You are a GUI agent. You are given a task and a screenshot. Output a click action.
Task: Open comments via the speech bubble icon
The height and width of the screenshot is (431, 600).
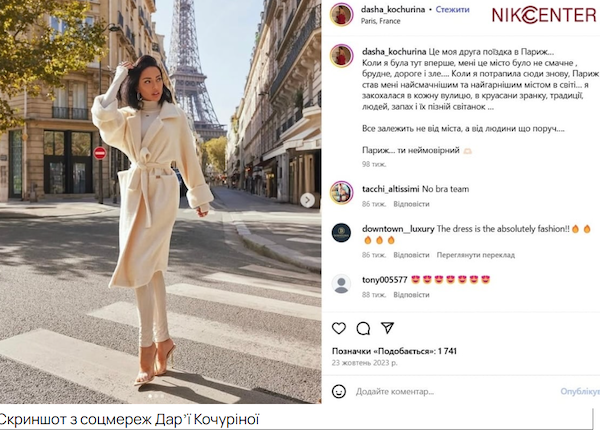pos(363,328)
